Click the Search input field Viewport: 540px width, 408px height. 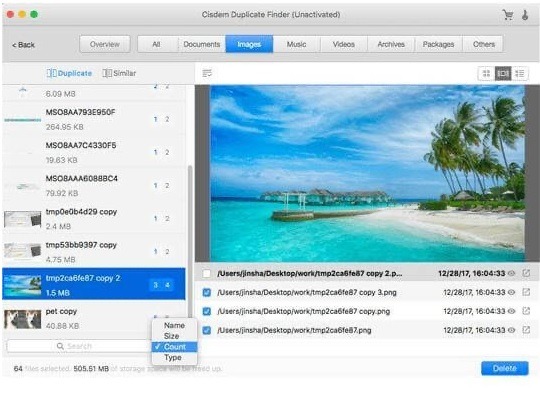(x=79, y=346)
